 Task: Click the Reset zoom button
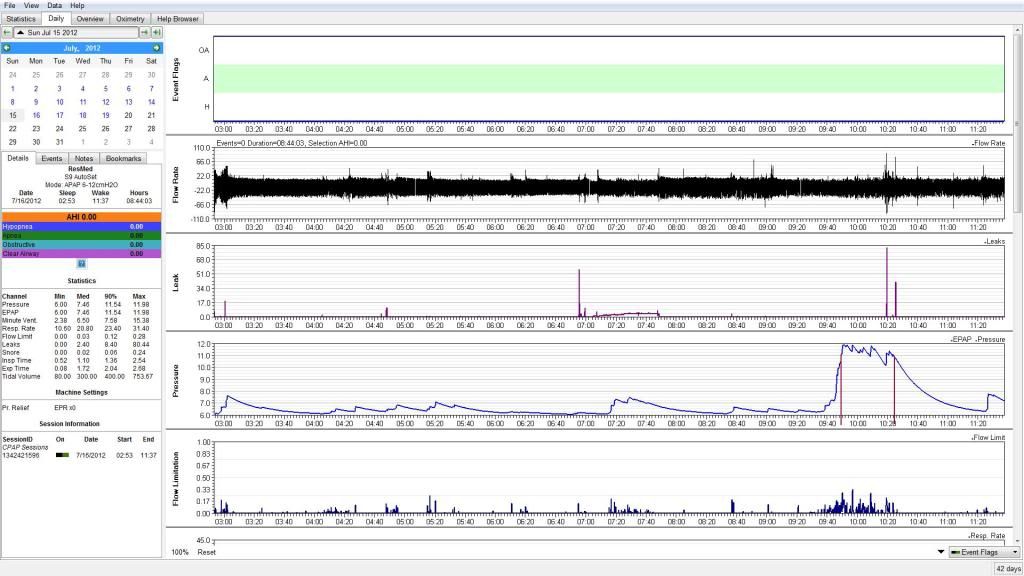(206, 552)
